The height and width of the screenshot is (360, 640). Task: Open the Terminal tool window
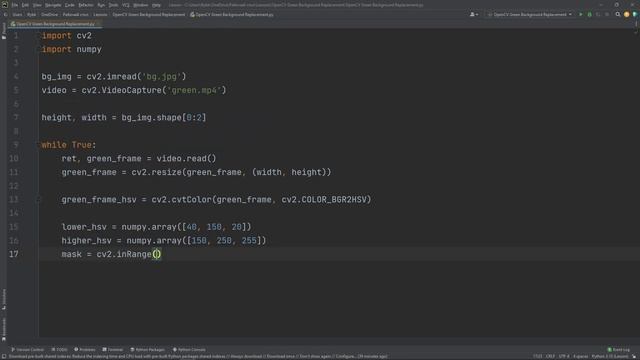(113, 350)
